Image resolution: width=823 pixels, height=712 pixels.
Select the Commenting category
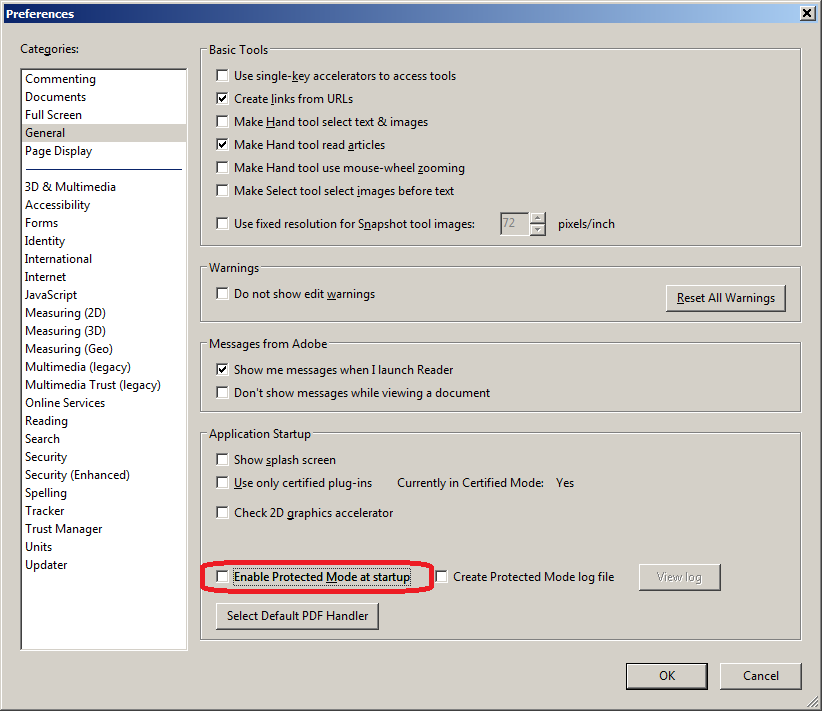tap(104, 79)
